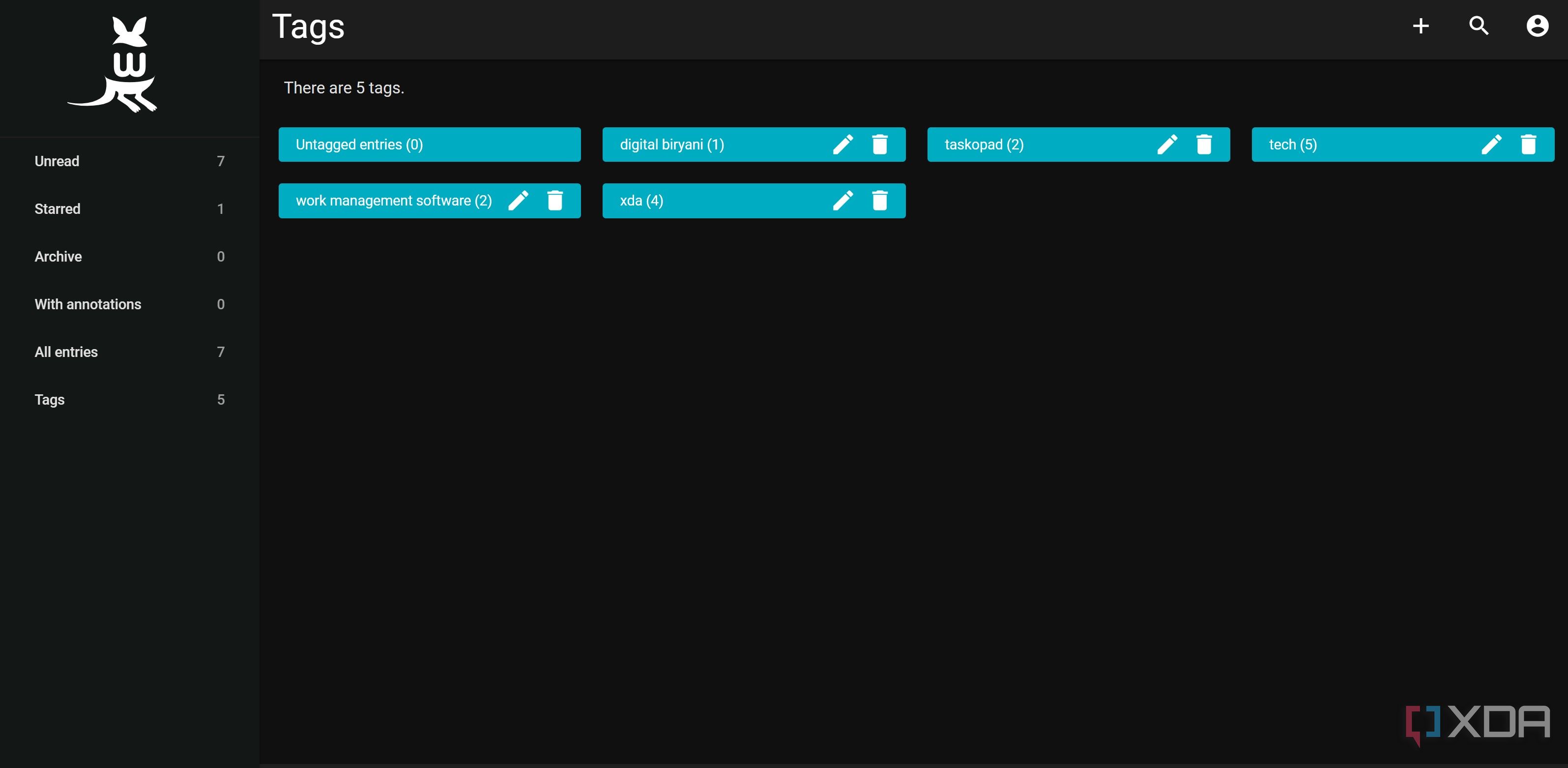This screenshot has height=768, width=1568.
Task: Click the Tags page heading
Action: (308, 28)
